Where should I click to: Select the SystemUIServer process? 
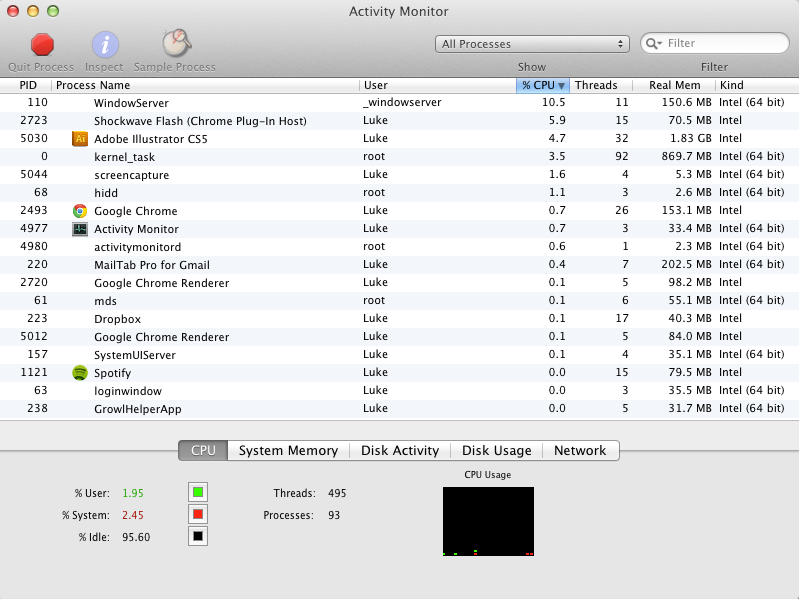click(x=400, y=355)
